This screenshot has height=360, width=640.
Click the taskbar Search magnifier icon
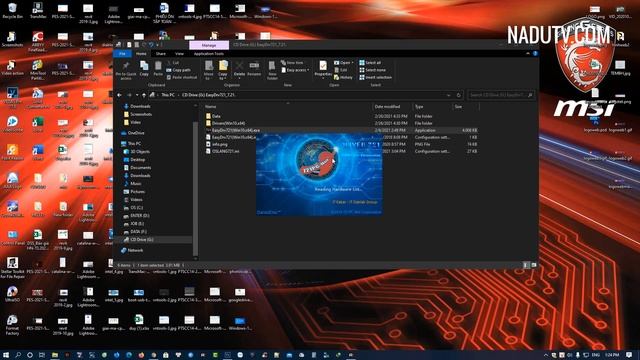[x=18, y=355]
